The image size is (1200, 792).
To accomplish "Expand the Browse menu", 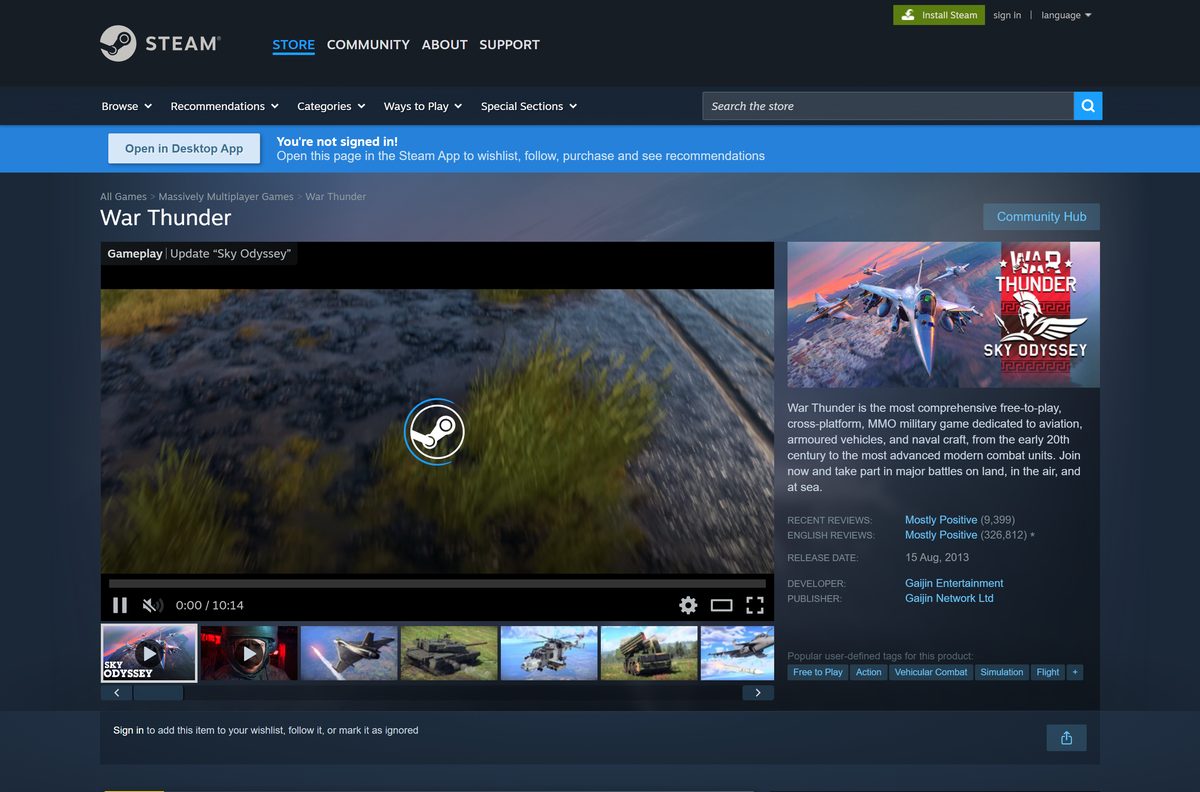I will pos(126,106).
